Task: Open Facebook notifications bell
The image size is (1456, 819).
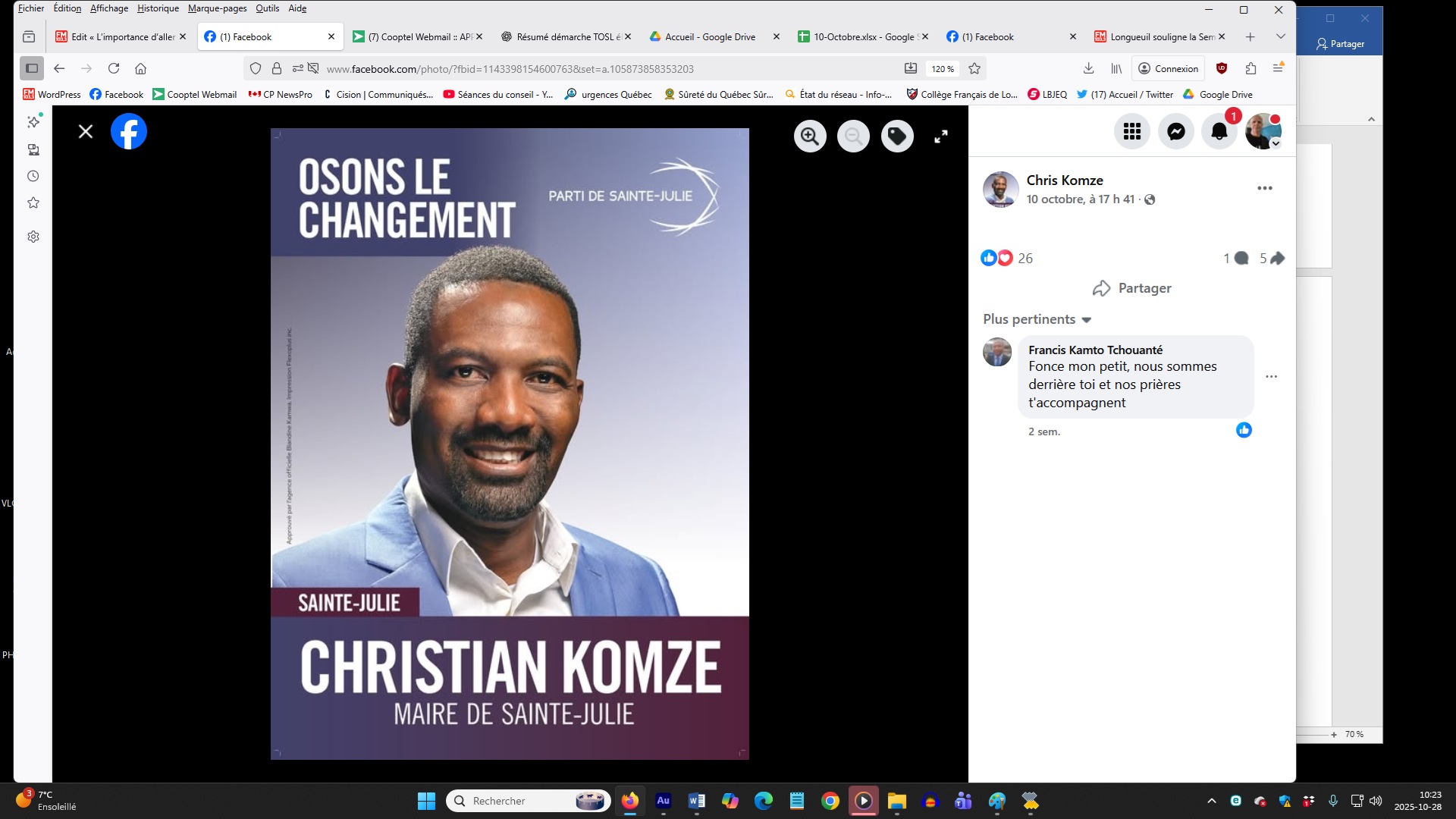Action: point(1219,132)
